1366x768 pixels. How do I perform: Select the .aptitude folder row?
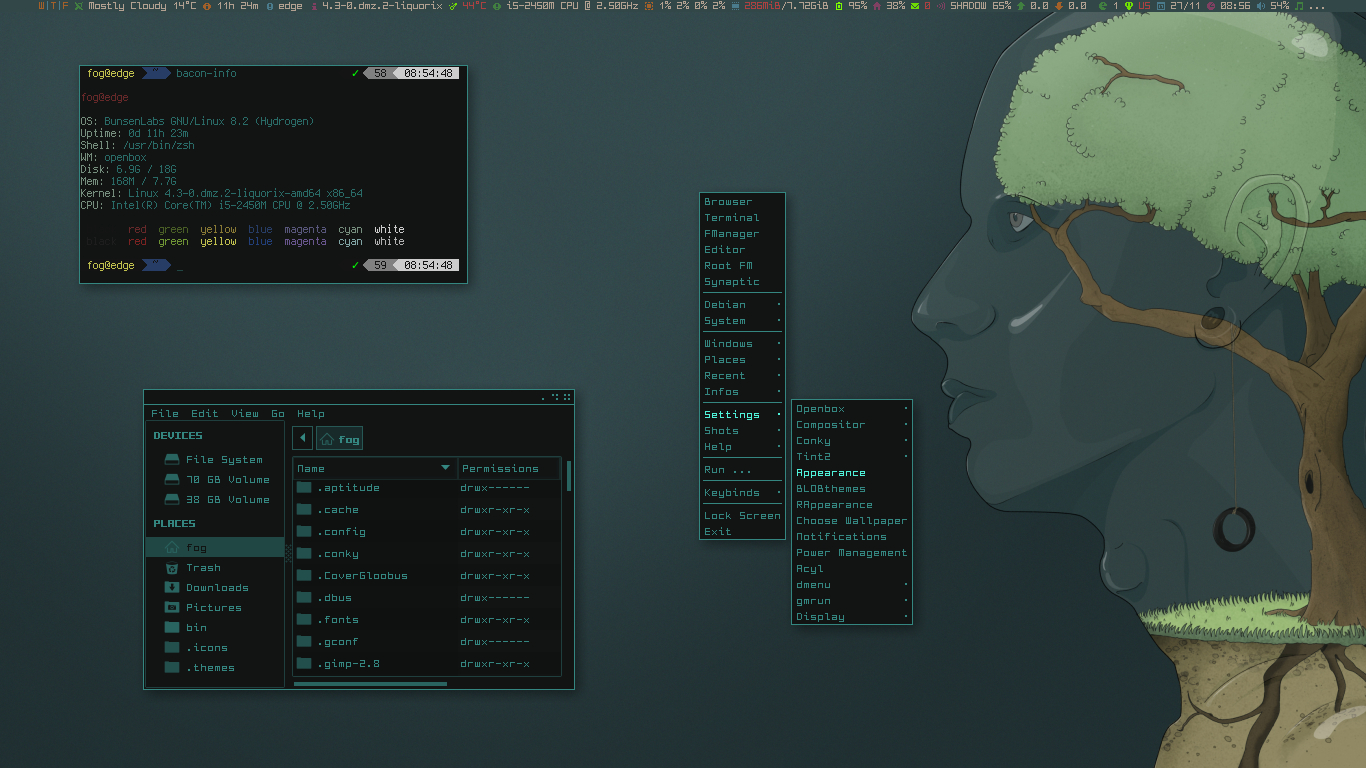point(427,488)
